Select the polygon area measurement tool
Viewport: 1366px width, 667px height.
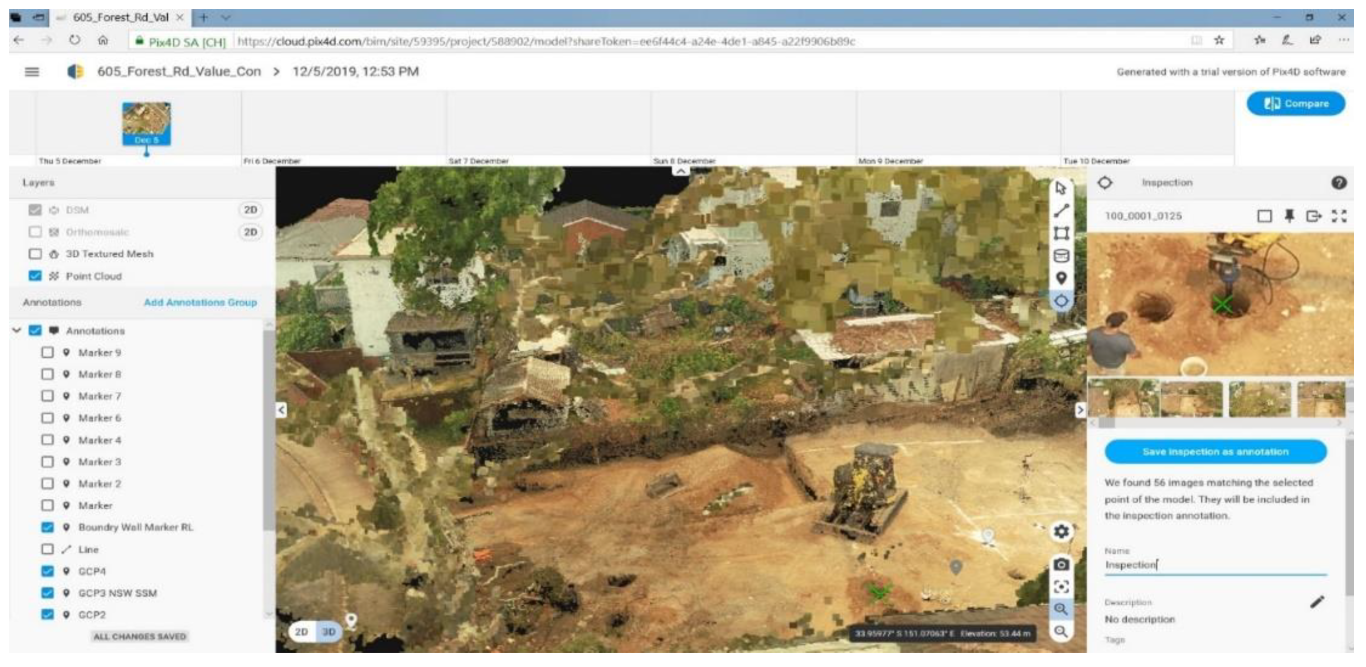click(x=1061, y=233)
